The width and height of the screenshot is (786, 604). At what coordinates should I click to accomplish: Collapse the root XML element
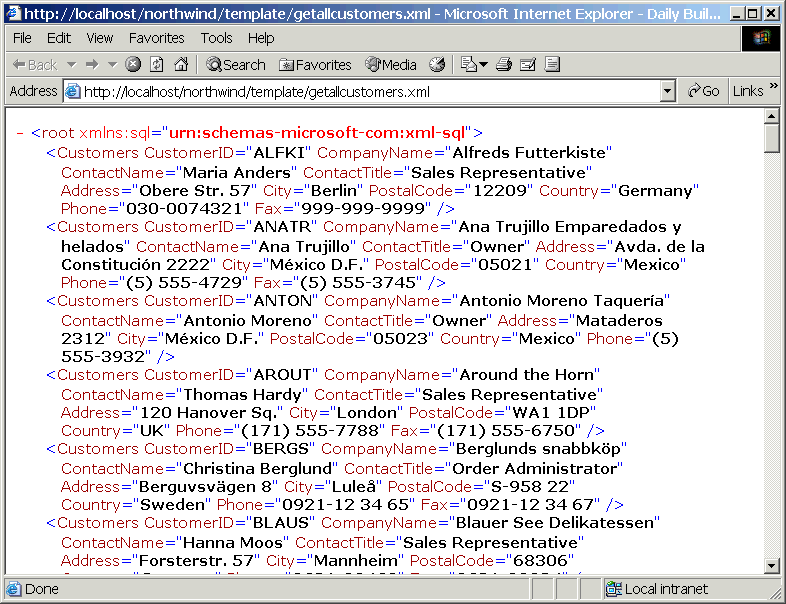pos(21,133)
